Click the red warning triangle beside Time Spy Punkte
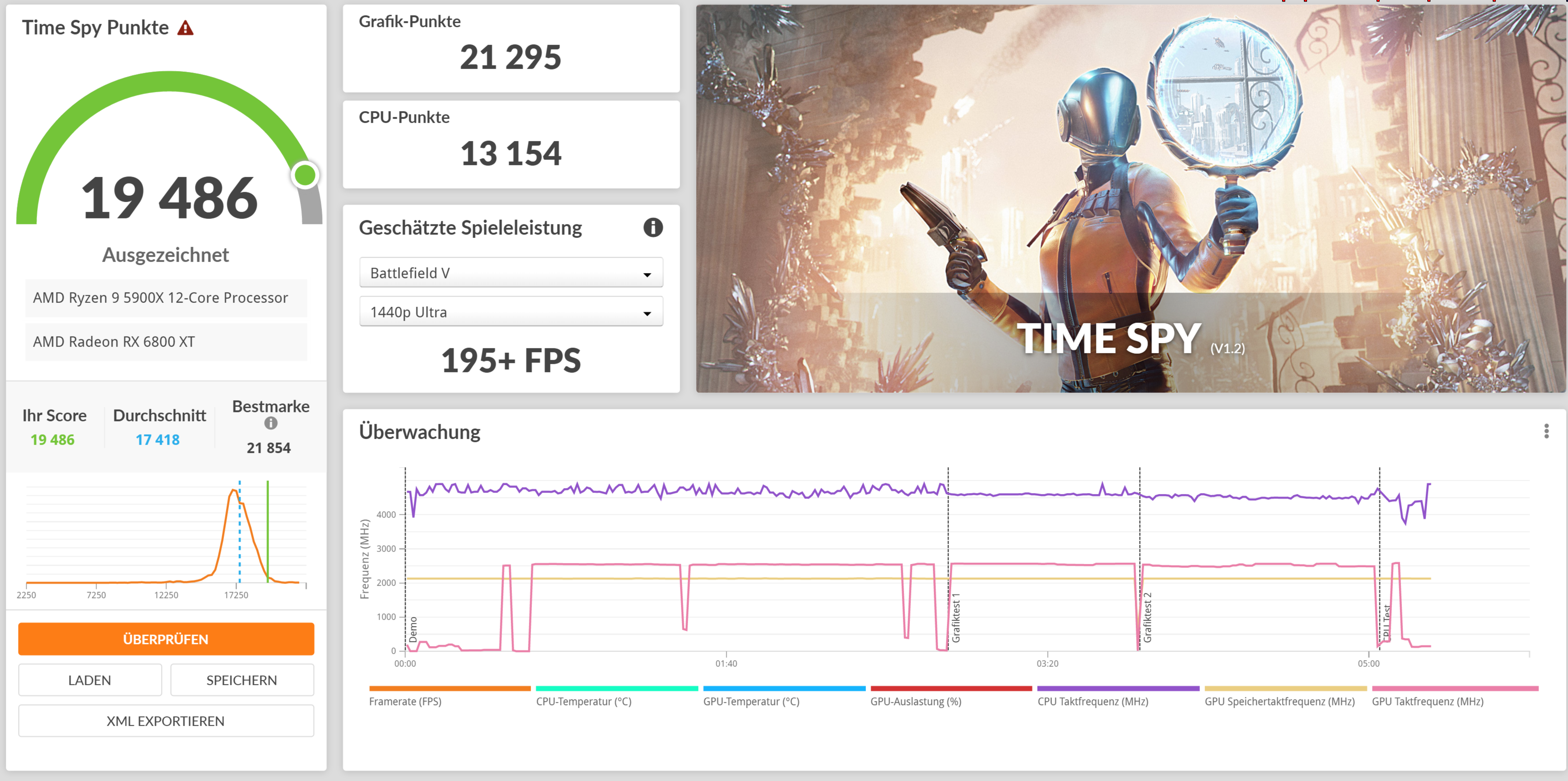The width and height of the screenshot is (1568, 781). [185, 28]
